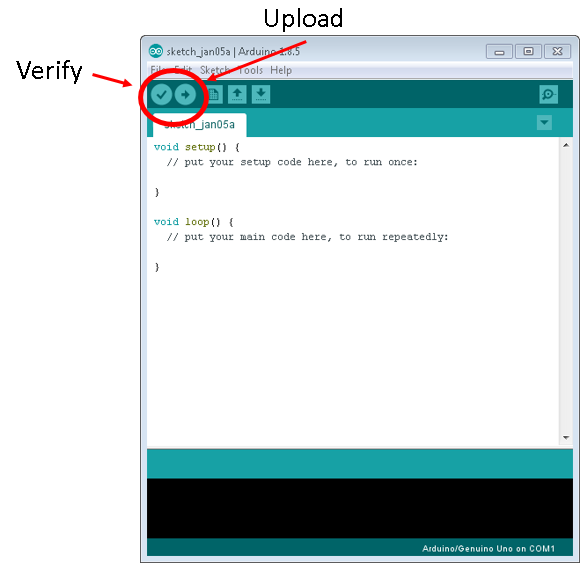Viewport: 581px width, 565px height.
Task: Open the Sketch menu
Action: coord(215,70)
